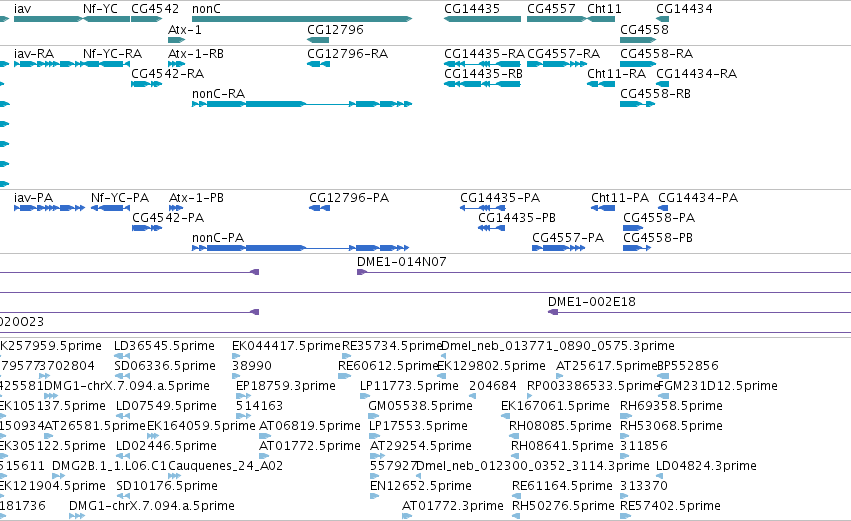Select the CG14435-RB transcript
The image size is (851, 521).
482,84
